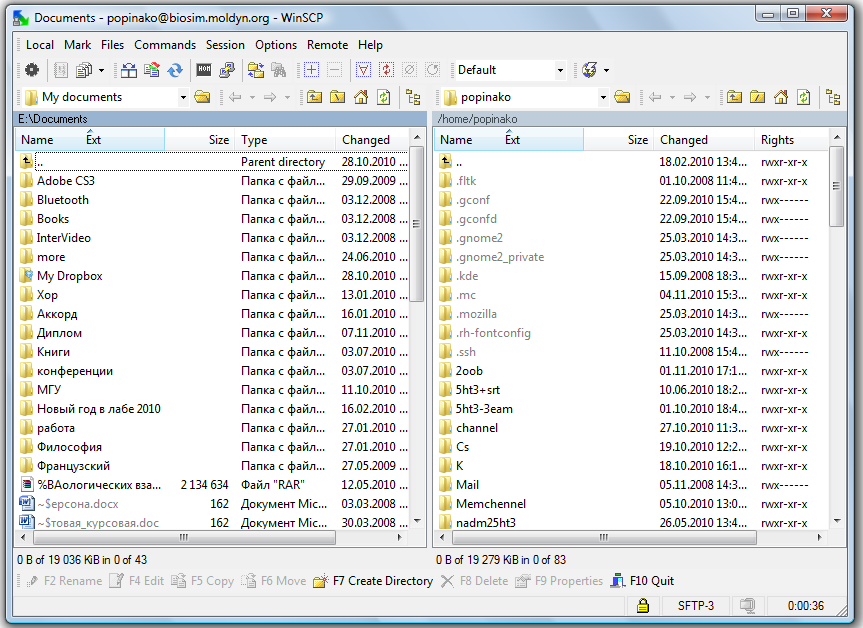
Task: Open the Options menu
Action: (276, 45)
